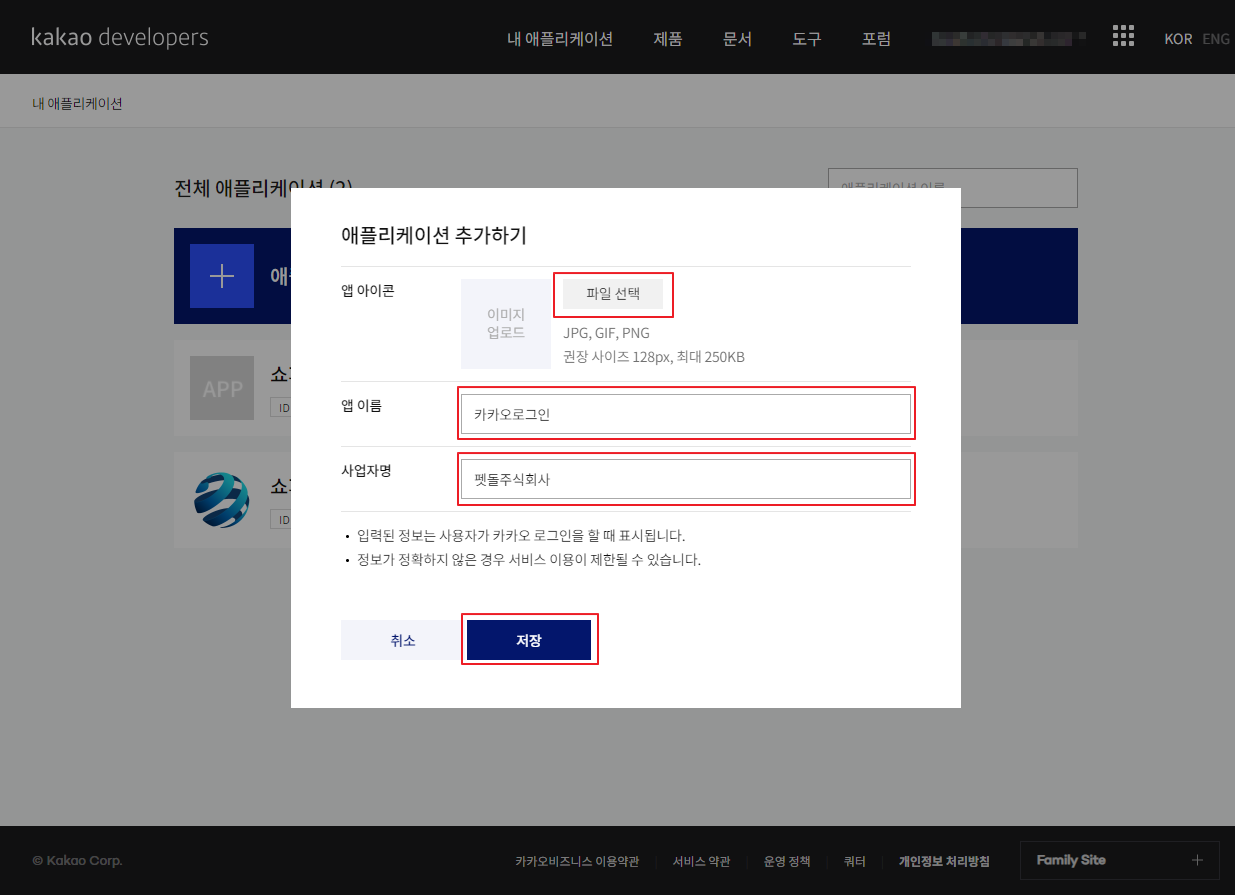Open the 도구 menu
Image resolution: width=1235 pixels, height=895 pixels.
coord(807,39)
